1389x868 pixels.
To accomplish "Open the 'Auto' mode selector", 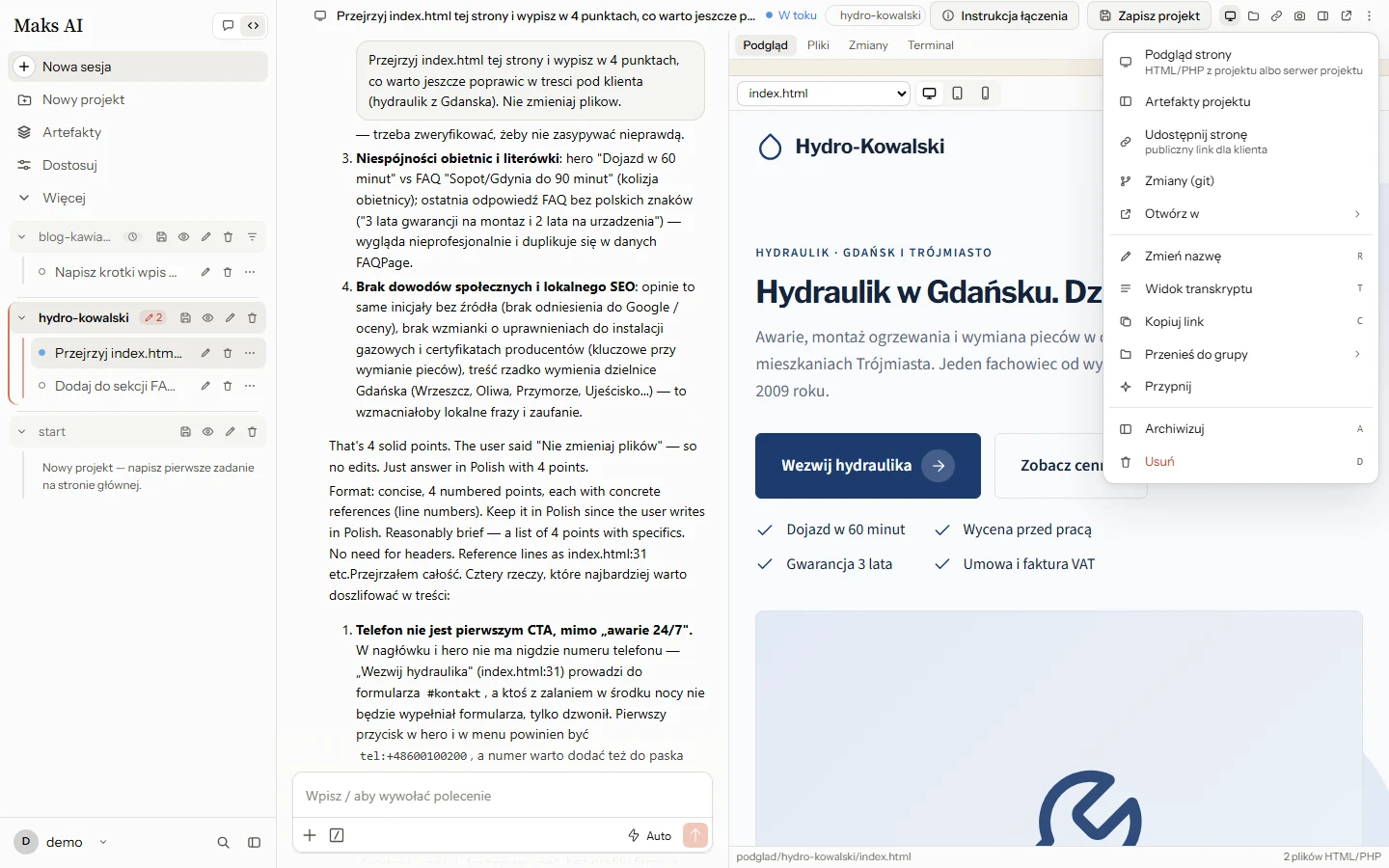I will (650, 835).
